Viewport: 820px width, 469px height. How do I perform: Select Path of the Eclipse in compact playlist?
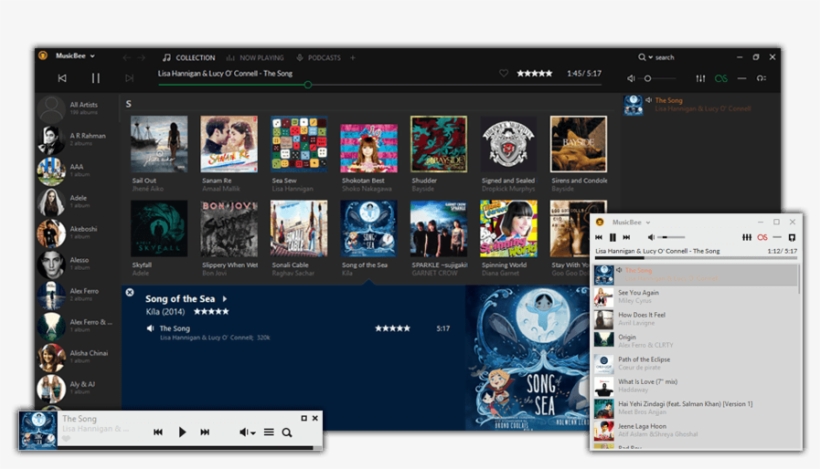[696, 363]
